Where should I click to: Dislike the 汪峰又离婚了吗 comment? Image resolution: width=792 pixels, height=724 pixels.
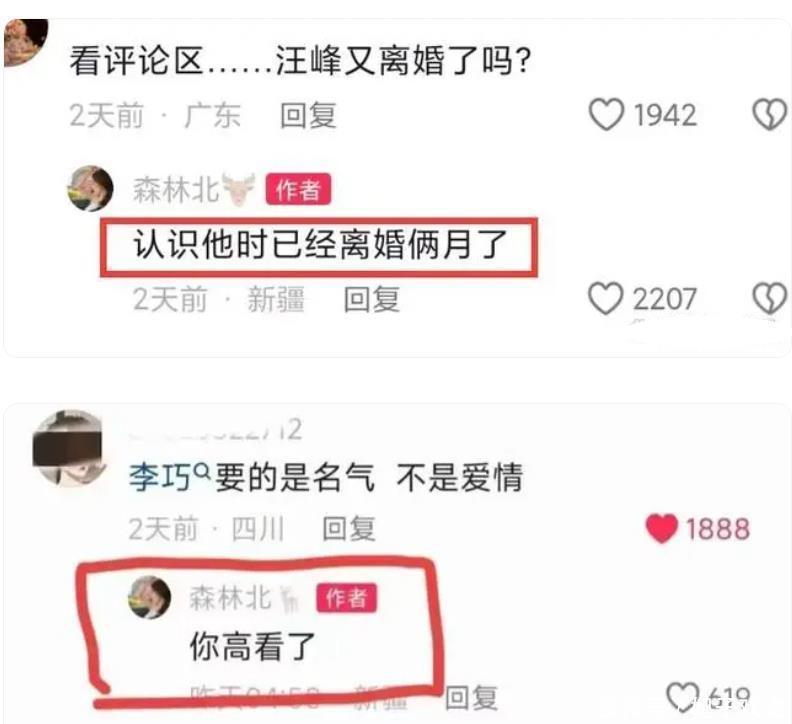[769, 115]
